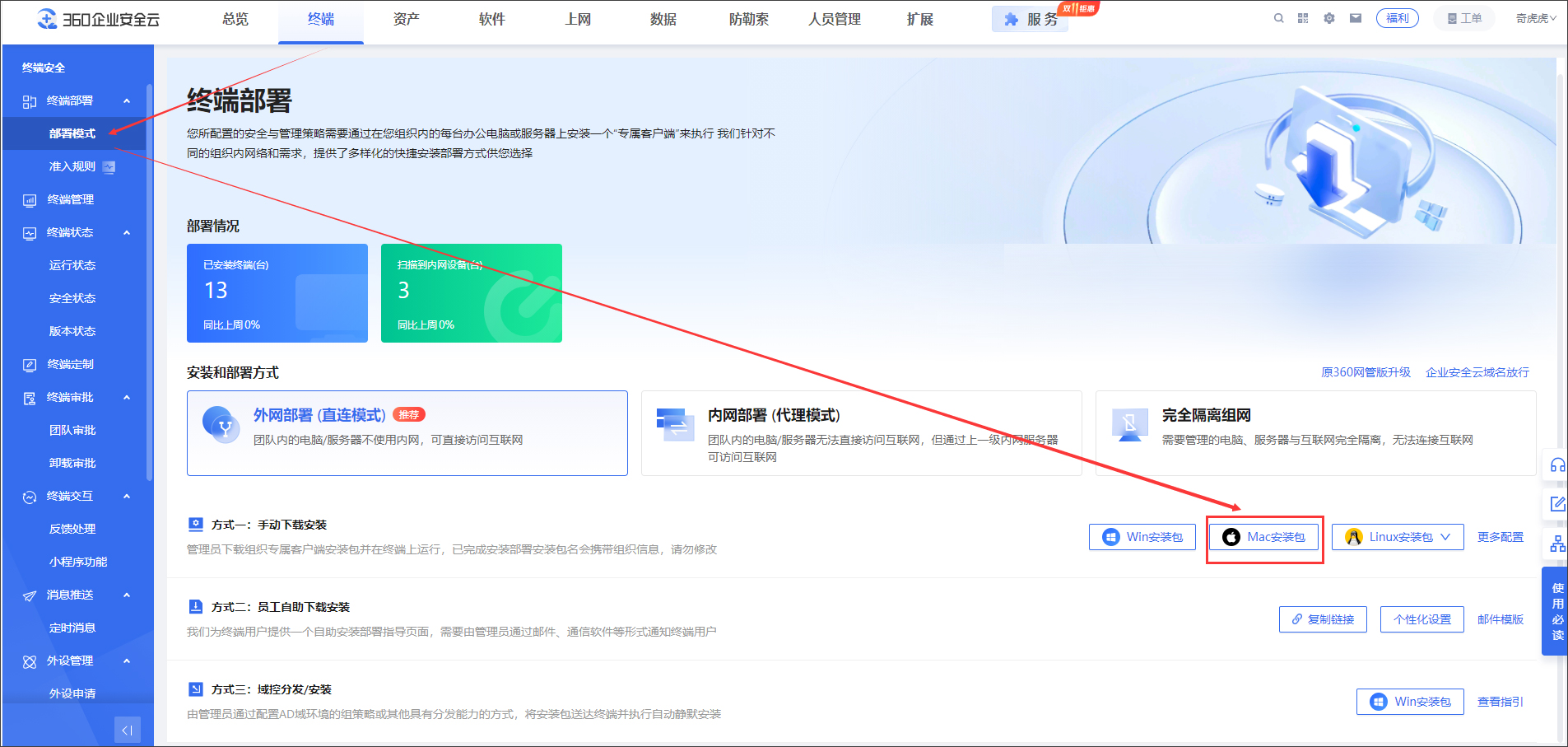Select the 内网部署 (代理模式) deployment card
The height and width of the screenshot is (747, 1568).
pyautogui.click(x=861, y=432)
